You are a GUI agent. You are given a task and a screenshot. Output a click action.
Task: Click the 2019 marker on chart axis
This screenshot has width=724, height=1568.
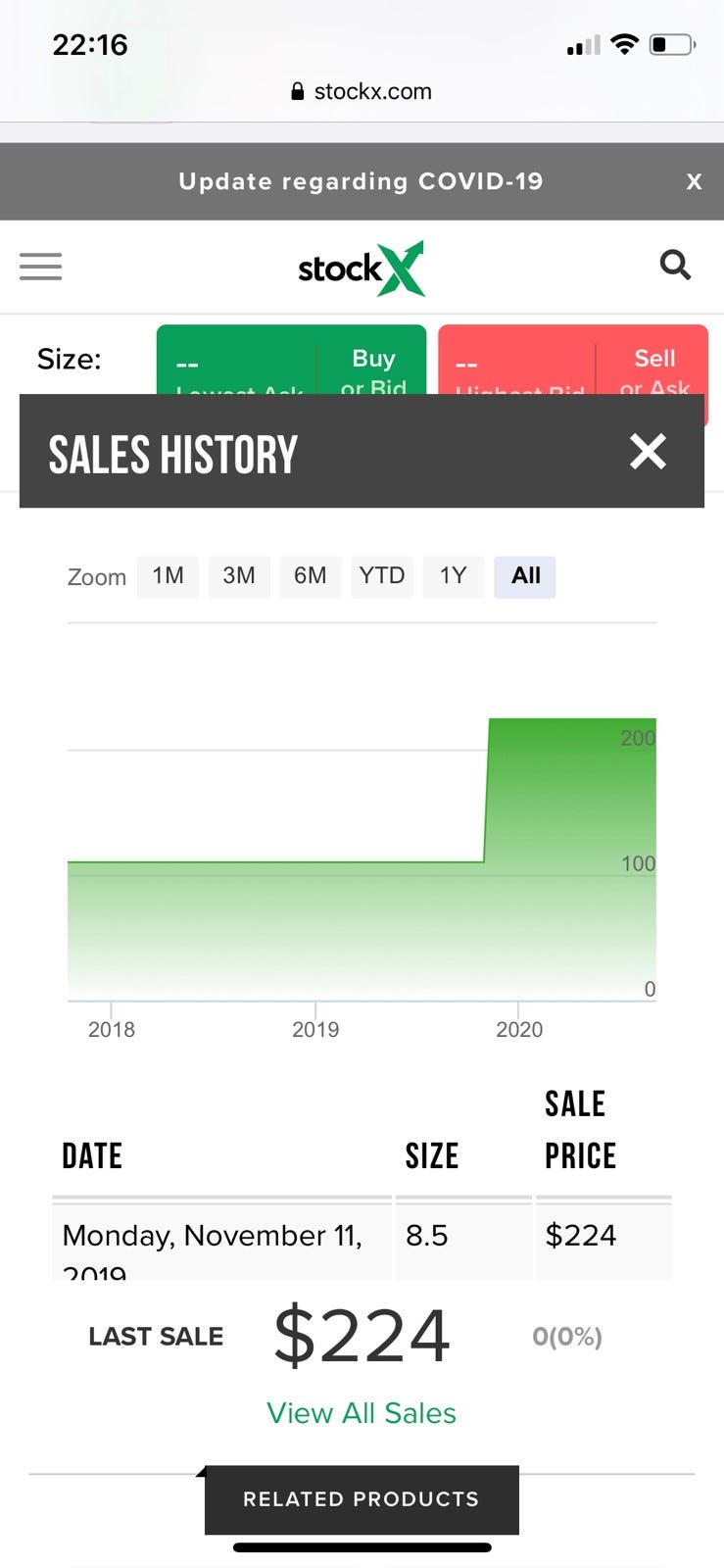[x=315, y=1029]
